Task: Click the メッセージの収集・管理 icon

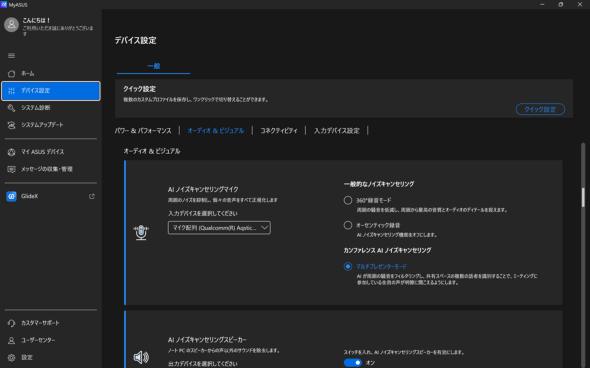Action: pyautogui.click(x=11, y=169)
